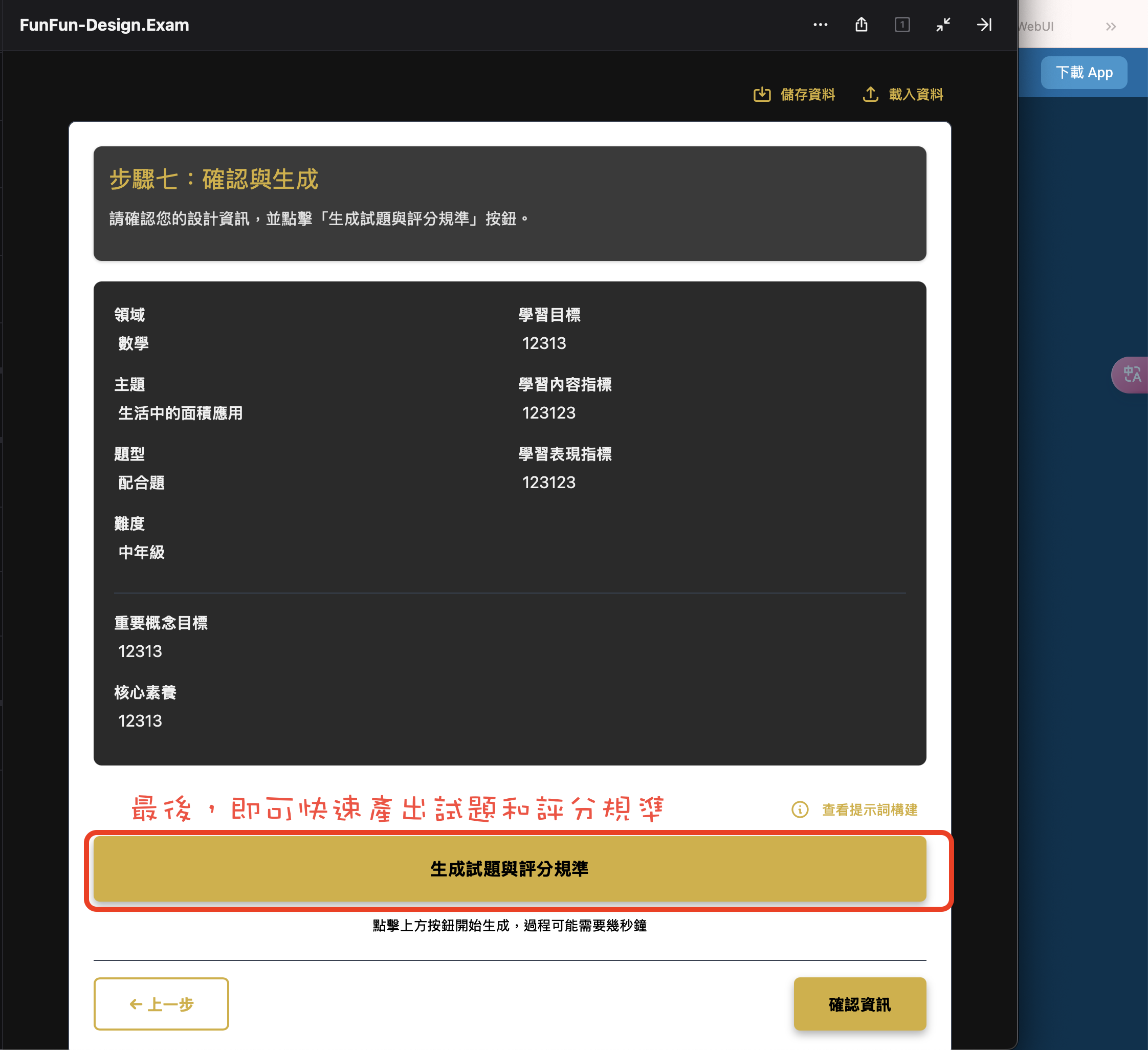
Task: Click the numbered tab count icon
Action: 902,25
